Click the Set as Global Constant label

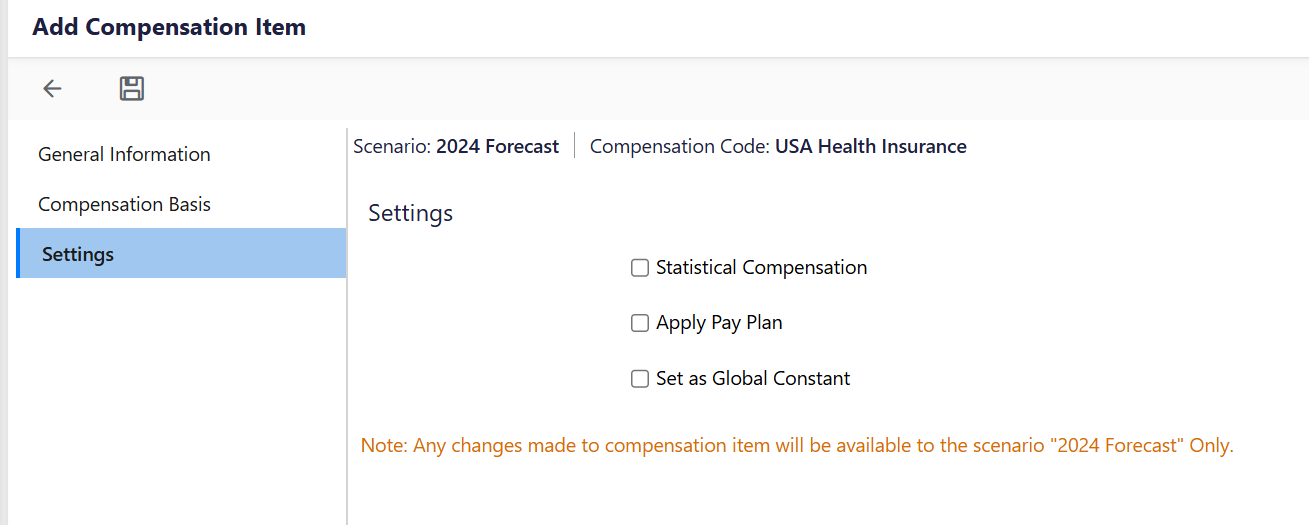tap(753, 379)
